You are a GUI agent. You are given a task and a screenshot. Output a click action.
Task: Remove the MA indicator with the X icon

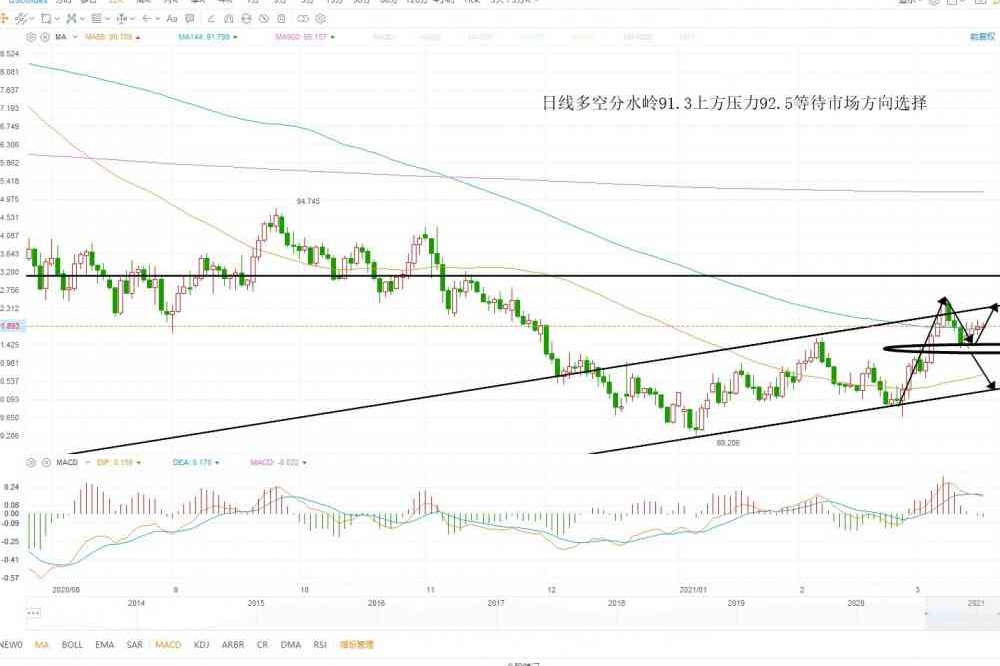tap(44, 37)
